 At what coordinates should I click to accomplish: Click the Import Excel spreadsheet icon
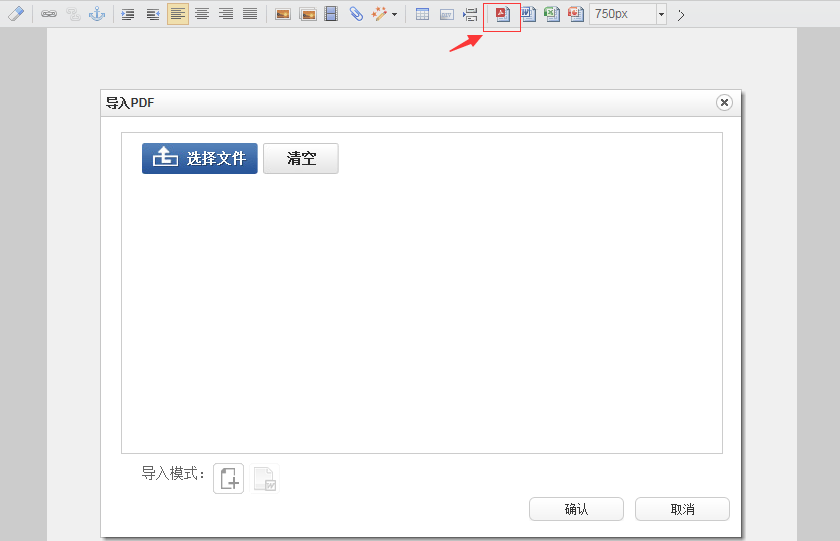pos(551,14)
